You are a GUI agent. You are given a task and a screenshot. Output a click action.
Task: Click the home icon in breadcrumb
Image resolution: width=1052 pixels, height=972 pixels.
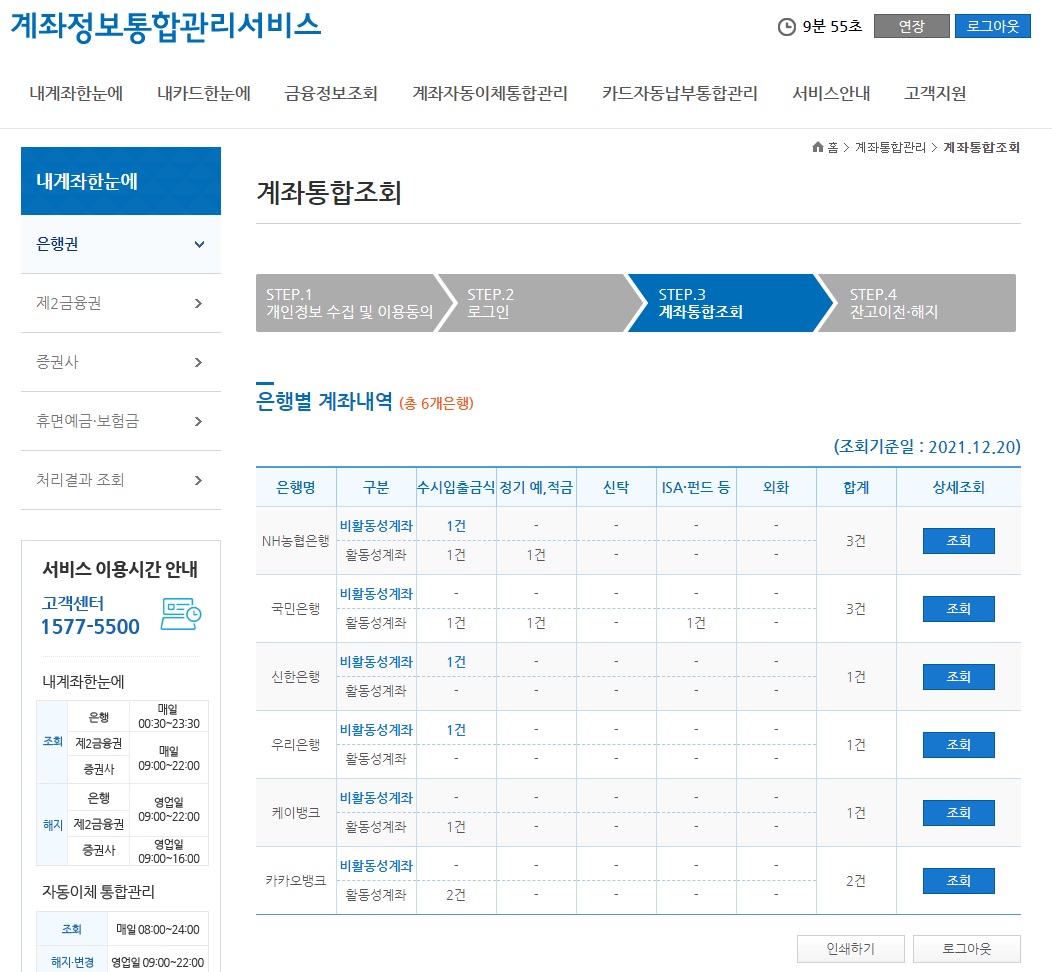click(818, 147)
